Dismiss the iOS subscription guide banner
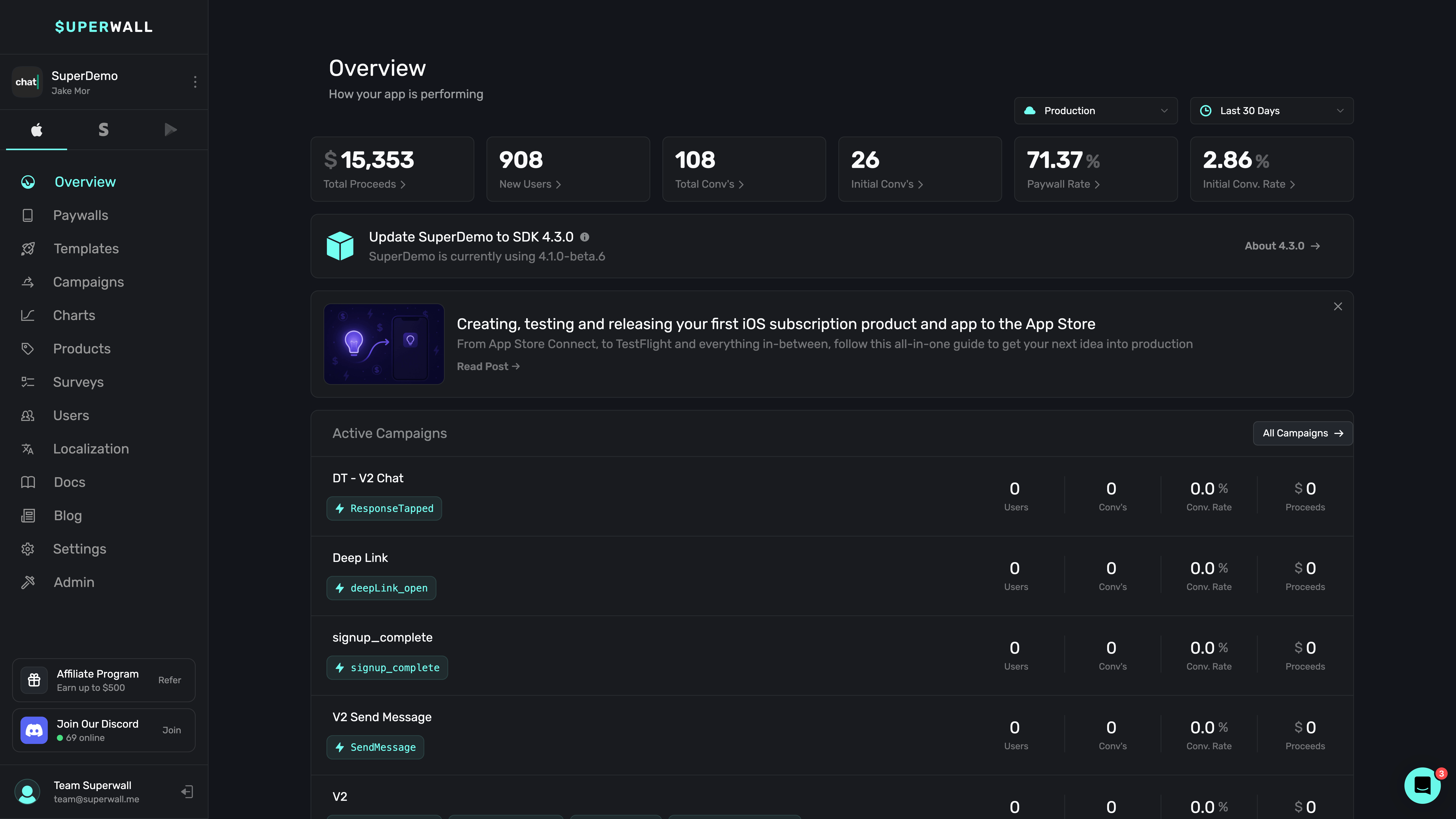The image size is (1456, 819). [1337, 306]
